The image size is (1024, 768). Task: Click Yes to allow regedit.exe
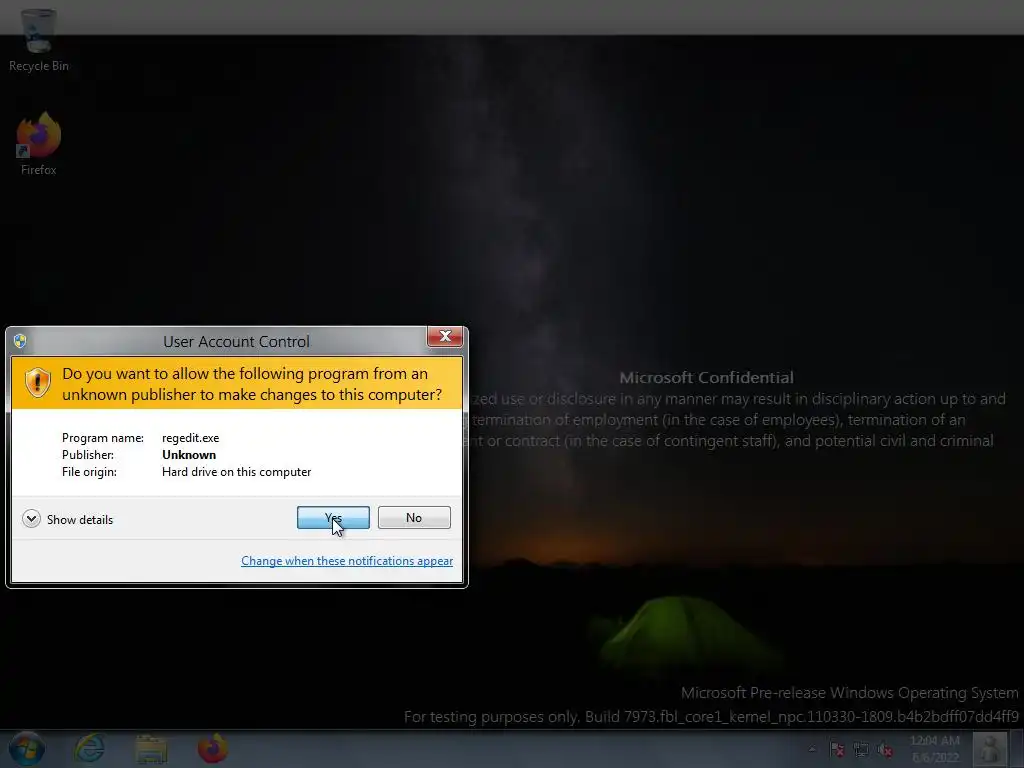(x=333, y=518)
